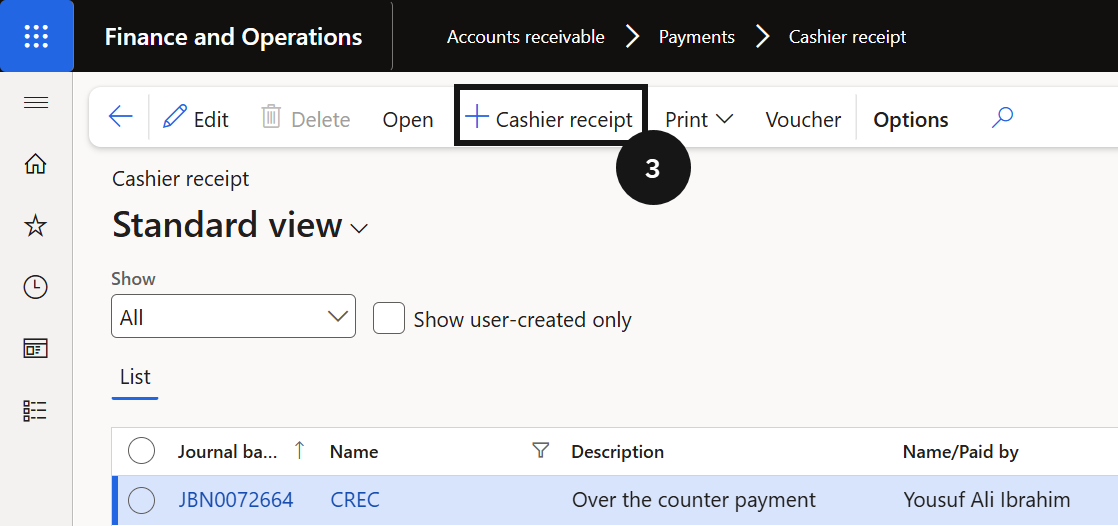Click the back arrow in toolbar
The height and width of the screenshot is (526, 1118).
click(x=120, y=116)
